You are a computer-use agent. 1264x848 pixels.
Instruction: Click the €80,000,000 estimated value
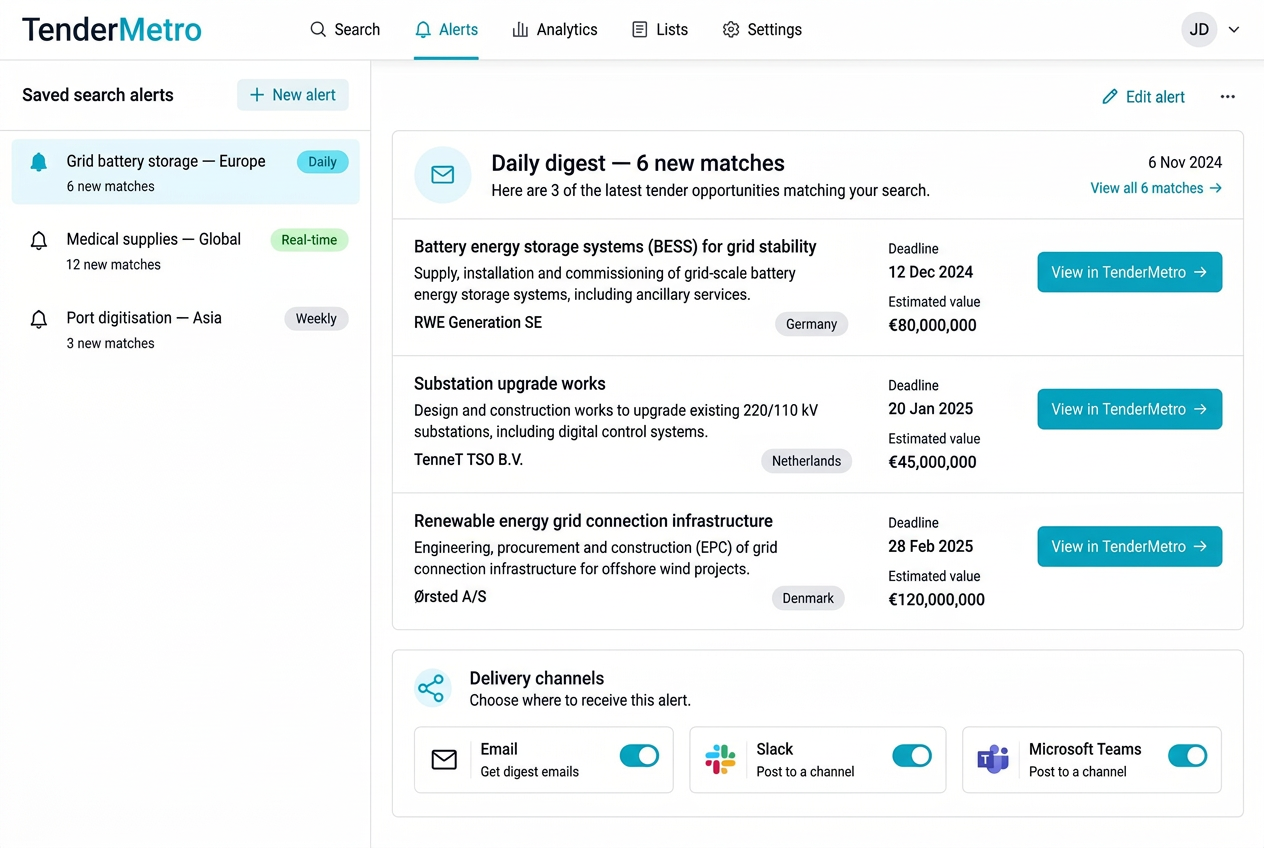tap(932, 325)
